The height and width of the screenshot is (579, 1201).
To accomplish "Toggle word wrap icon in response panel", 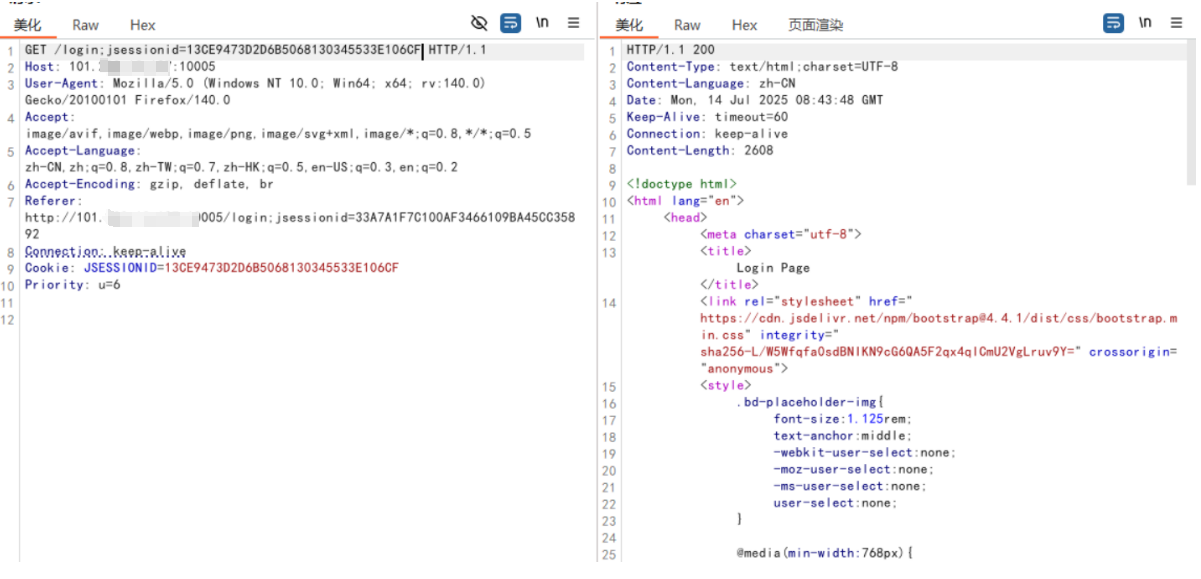I will (1113, 23).
